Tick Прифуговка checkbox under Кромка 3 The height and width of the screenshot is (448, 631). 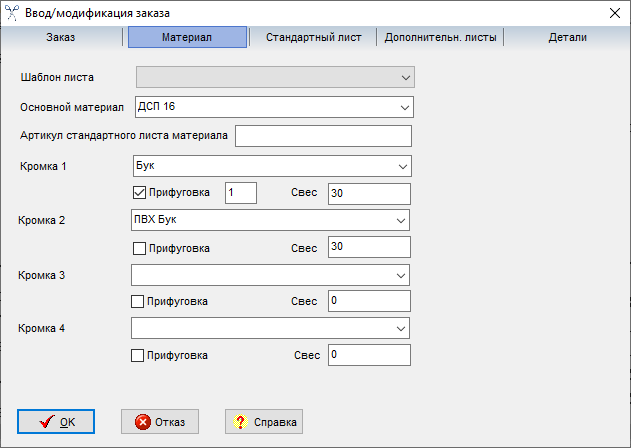click(x=139, y=301)
